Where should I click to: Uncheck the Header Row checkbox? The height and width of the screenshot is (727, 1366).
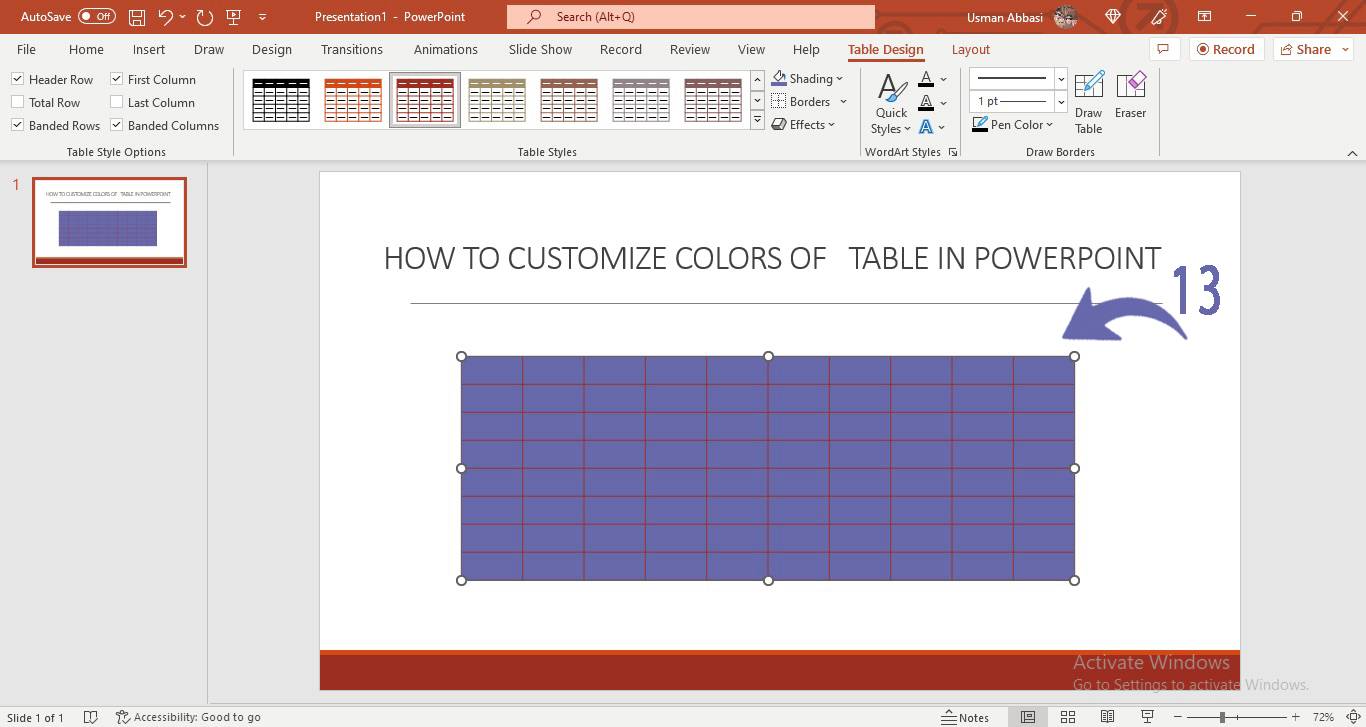point(17,79)
